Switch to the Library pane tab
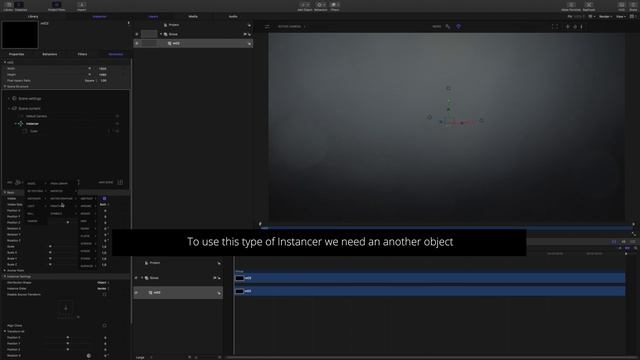This screenshot has width=640, height=360. (33, 17)
